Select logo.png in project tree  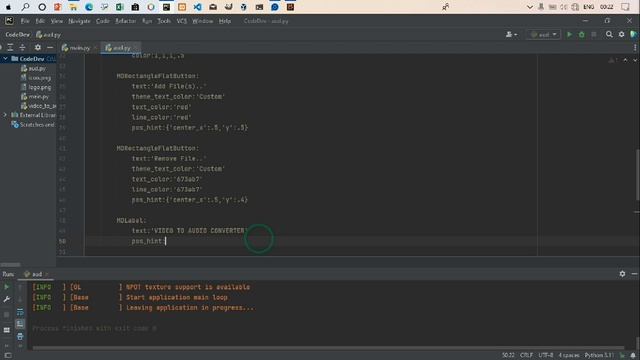(36, 87)
